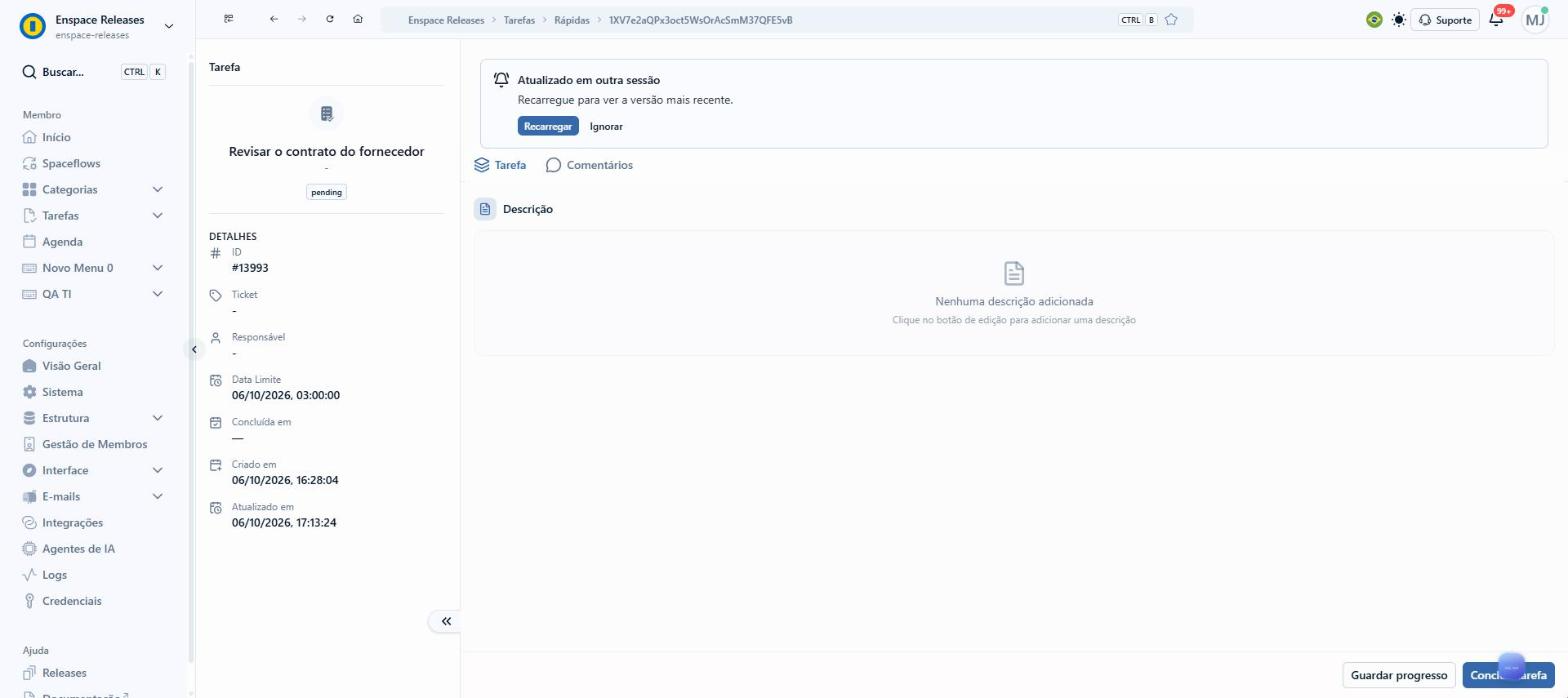Expand the Estrutura chevron
Image resolution: width=1568 pixels, height=698 pixels.
click(157, 418)
